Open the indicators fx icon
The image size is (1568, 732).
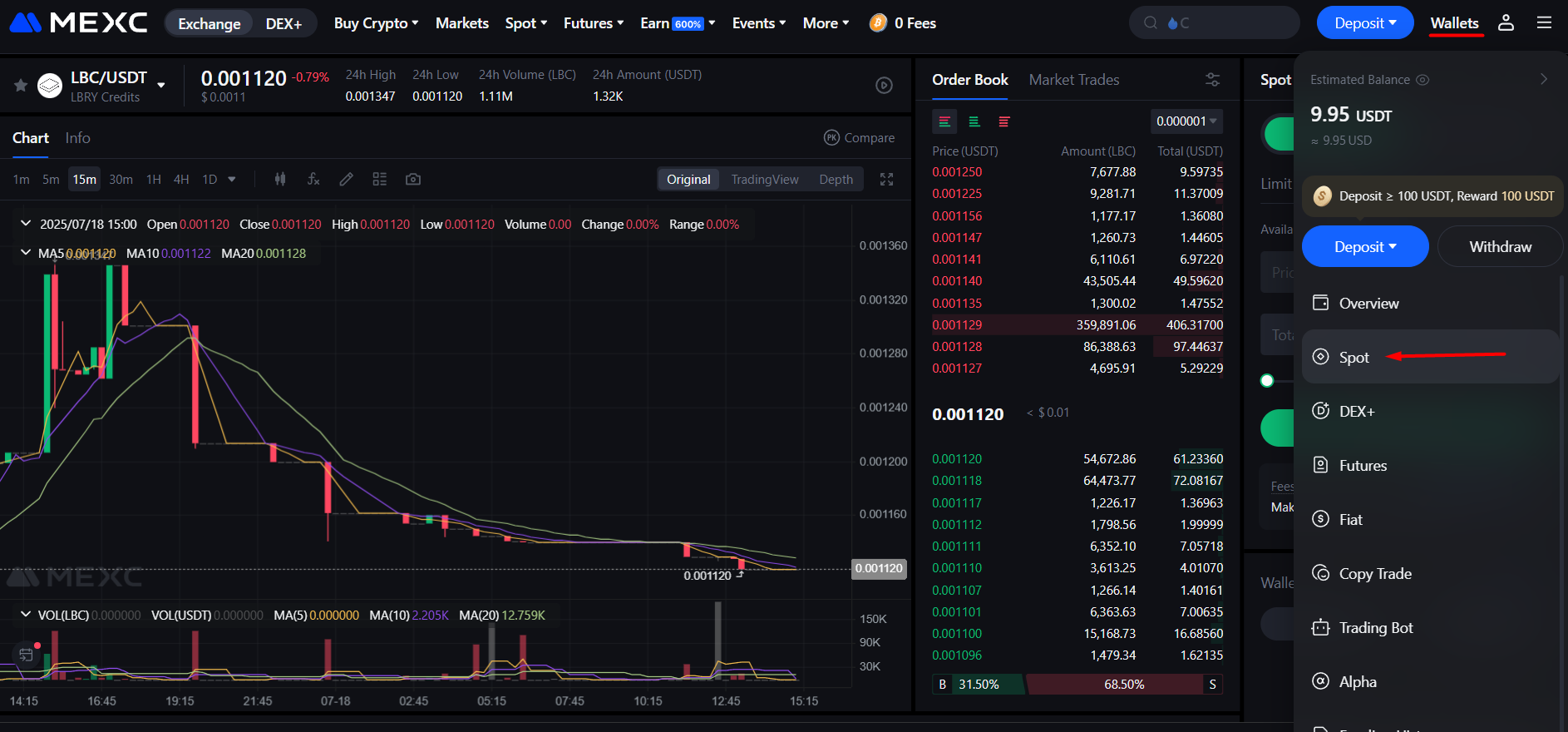[x=313, y=179]
